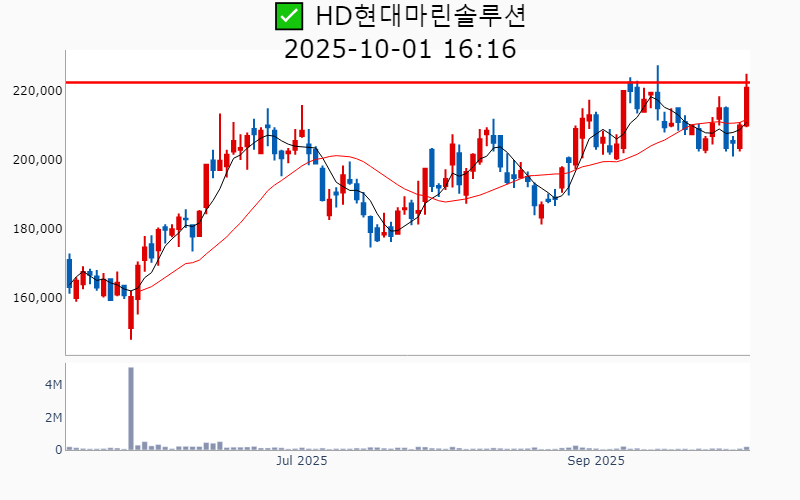Click the green checkmark icon beside the title

289,16
